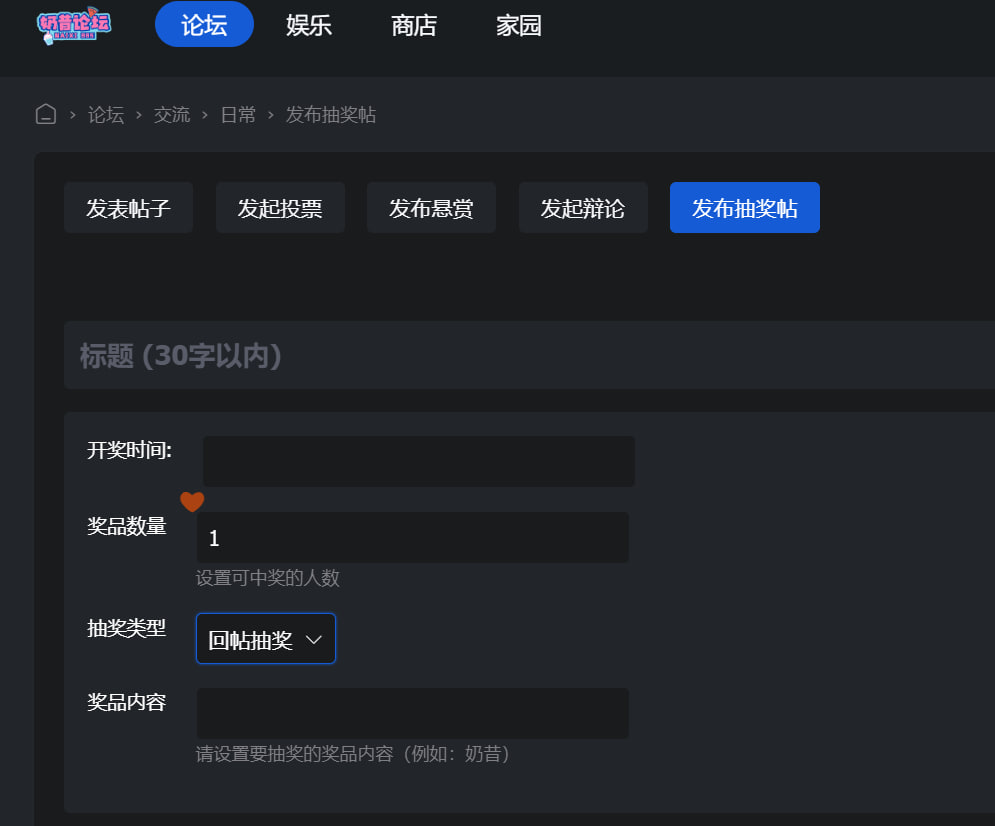The height and width of the screenshot is (826, 995).
Task: Open the 娱乐 navigation tab
Action: pyautogui.click(x=309, y=25)
